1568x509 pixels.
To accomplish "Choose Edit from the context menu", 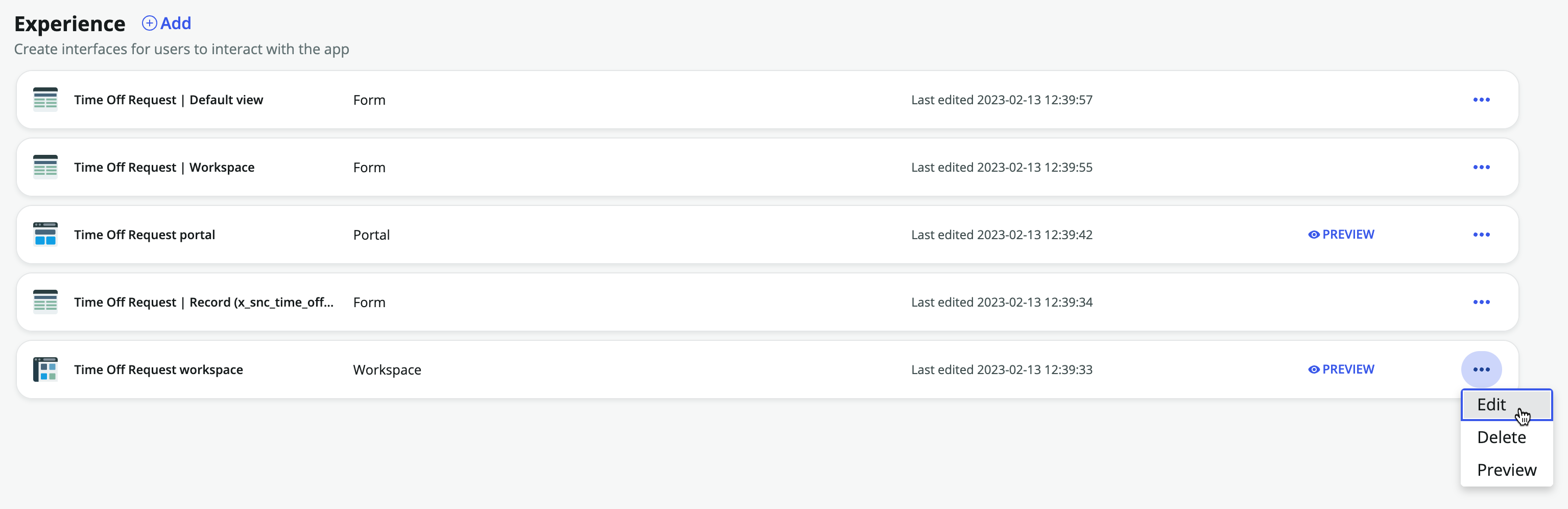I will pos(1507,405).
